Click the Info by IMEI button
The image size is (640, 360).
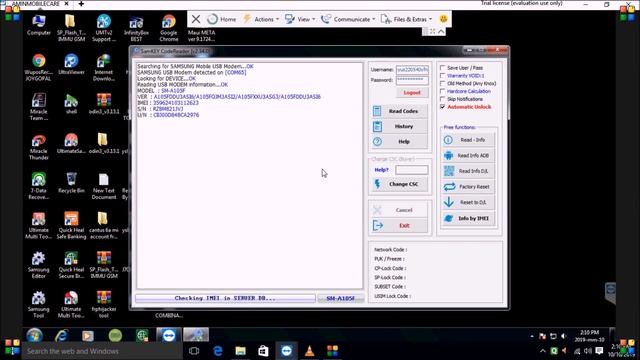point(468,218)
